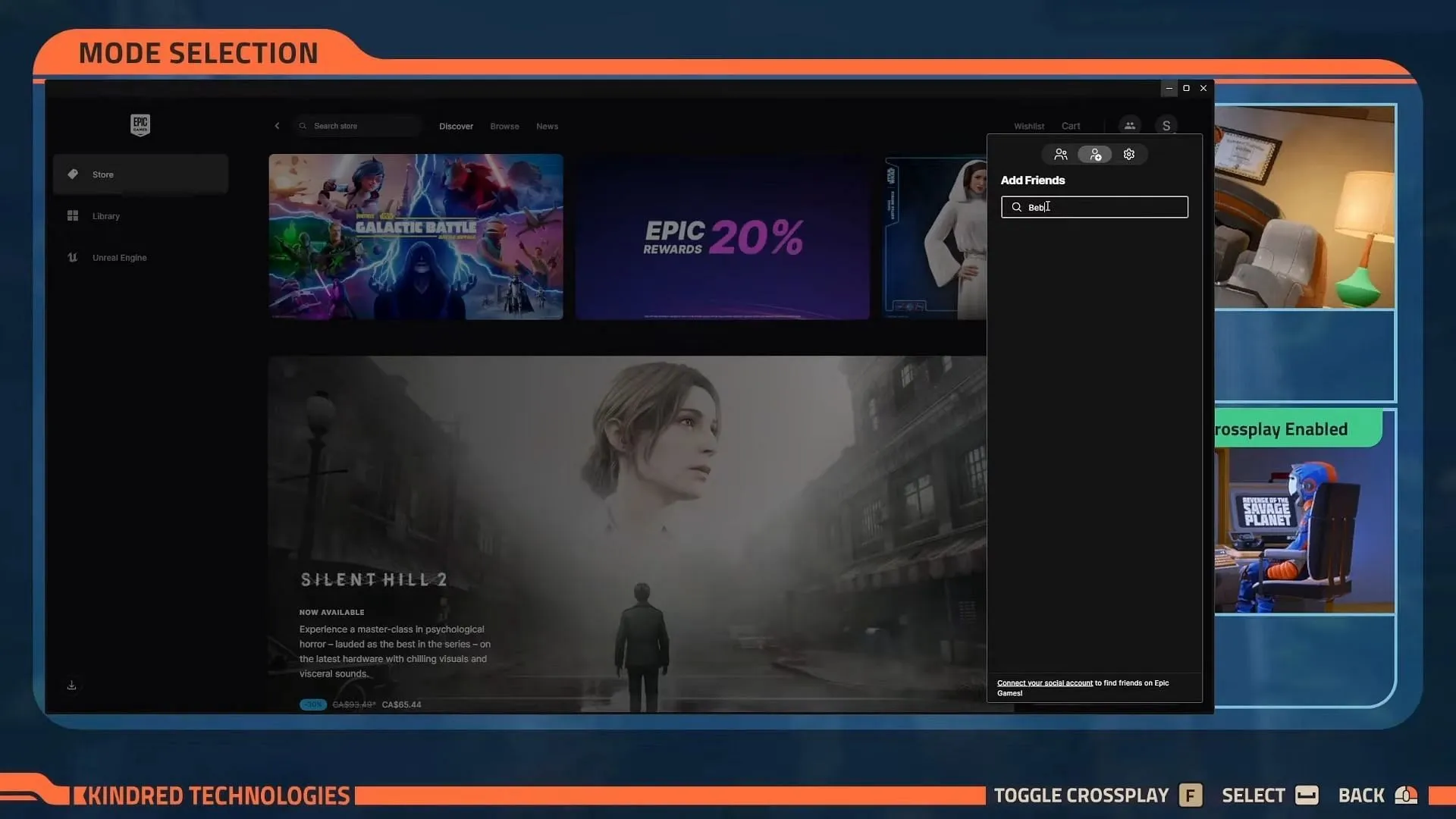This screenshot has width=1456, height=819.
Task: Minimize the Epic Games Launcher window
Action: 1169,89
